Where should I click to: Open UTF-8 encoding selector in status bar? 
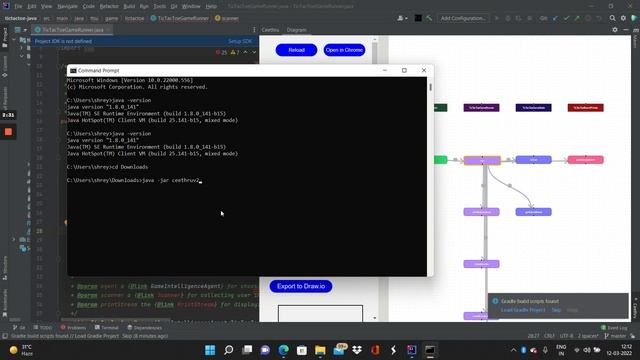(x=566, y=336)
